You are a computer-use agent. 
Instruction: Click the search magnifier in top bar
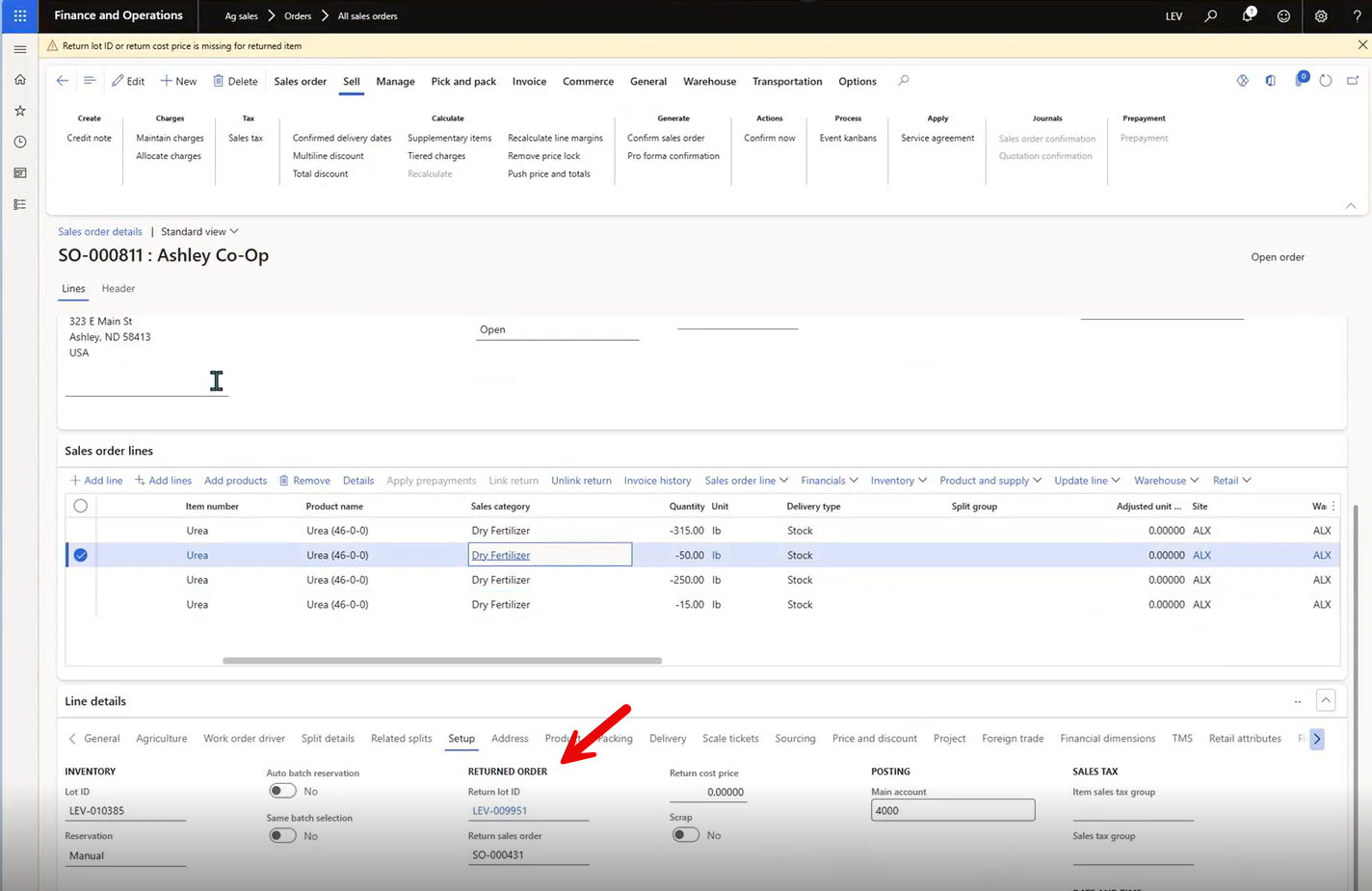pos(1211,15)
